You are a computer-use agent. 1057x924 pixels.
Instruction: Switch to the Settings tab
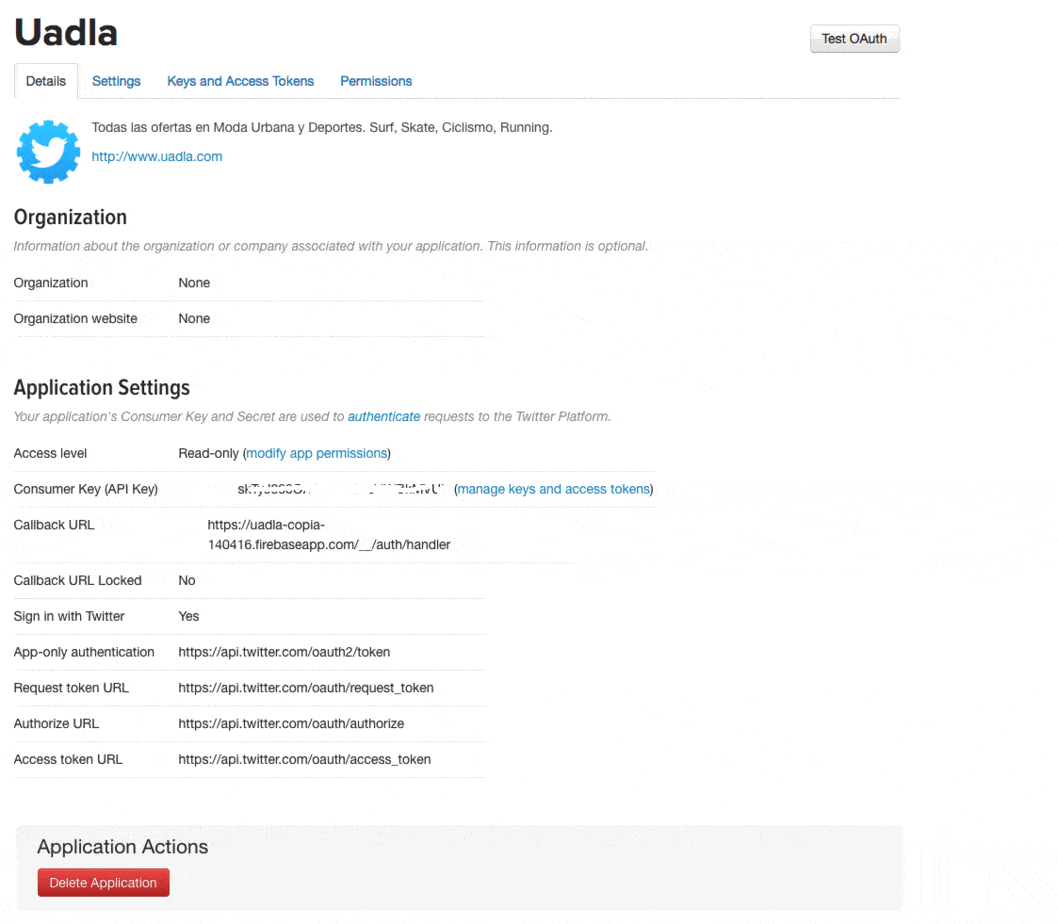(116, 81)
